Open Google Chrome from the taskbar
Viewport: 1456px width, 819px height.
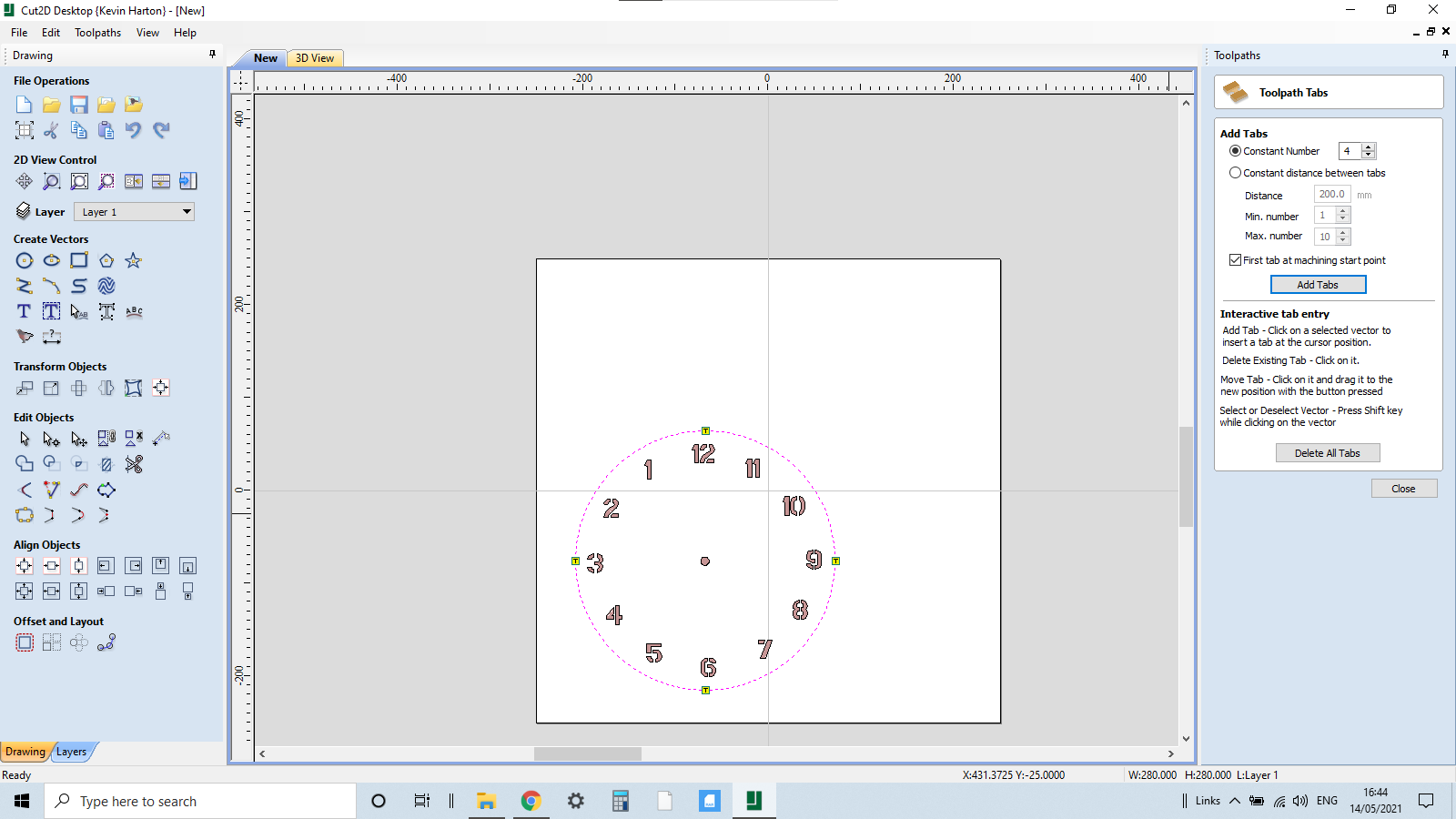tap(531, 801)
